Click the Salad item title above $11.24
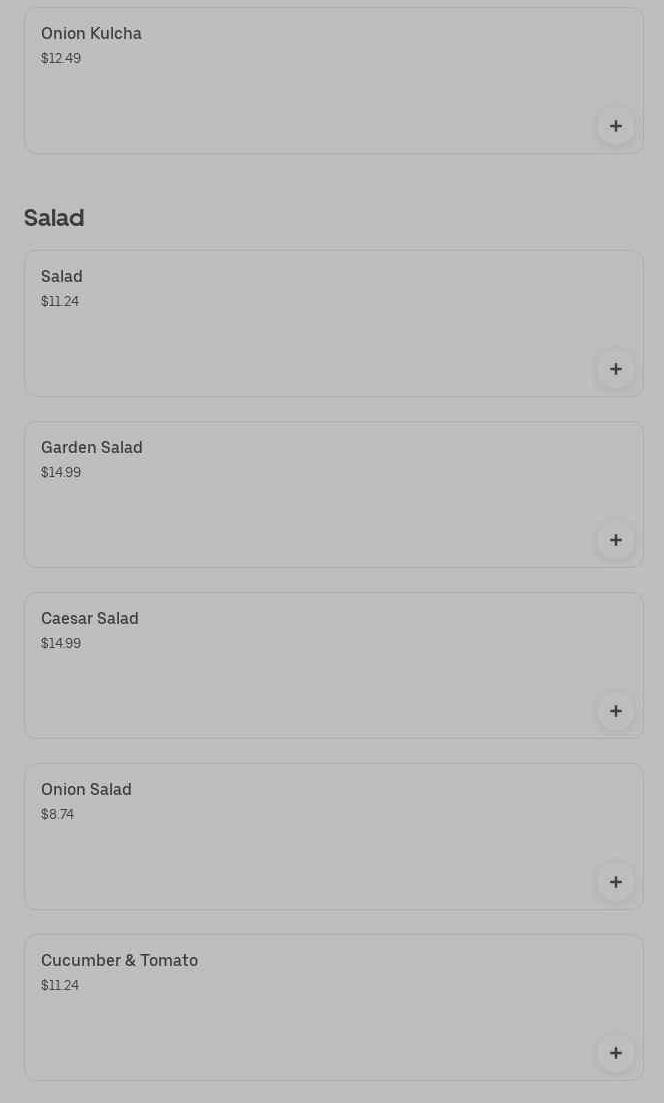Viewport: 664px width, 1103px height. coord(62,277)
